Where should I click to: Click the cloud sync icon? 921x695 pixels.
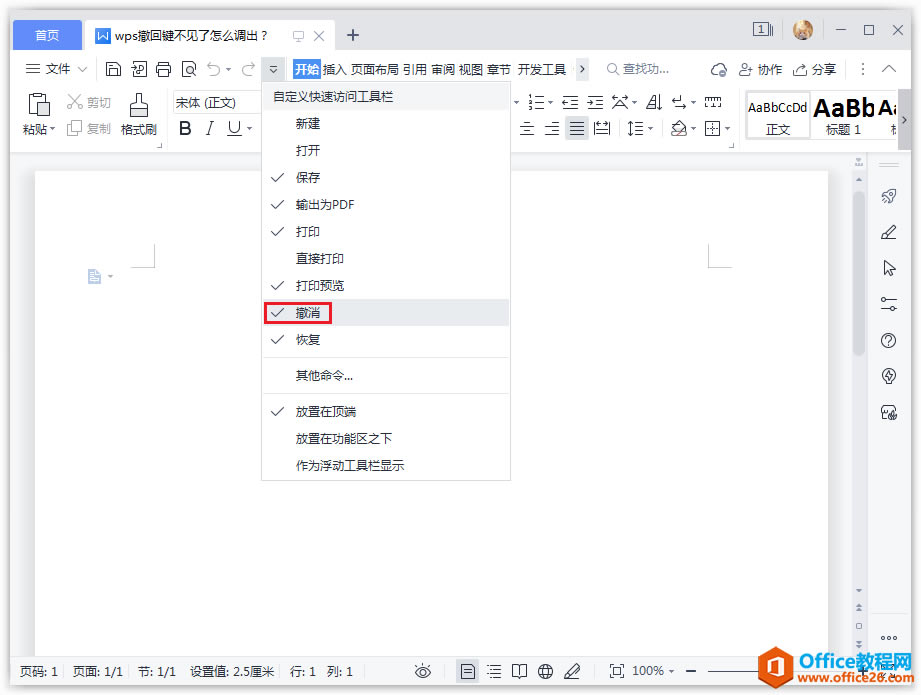(718, 70)
